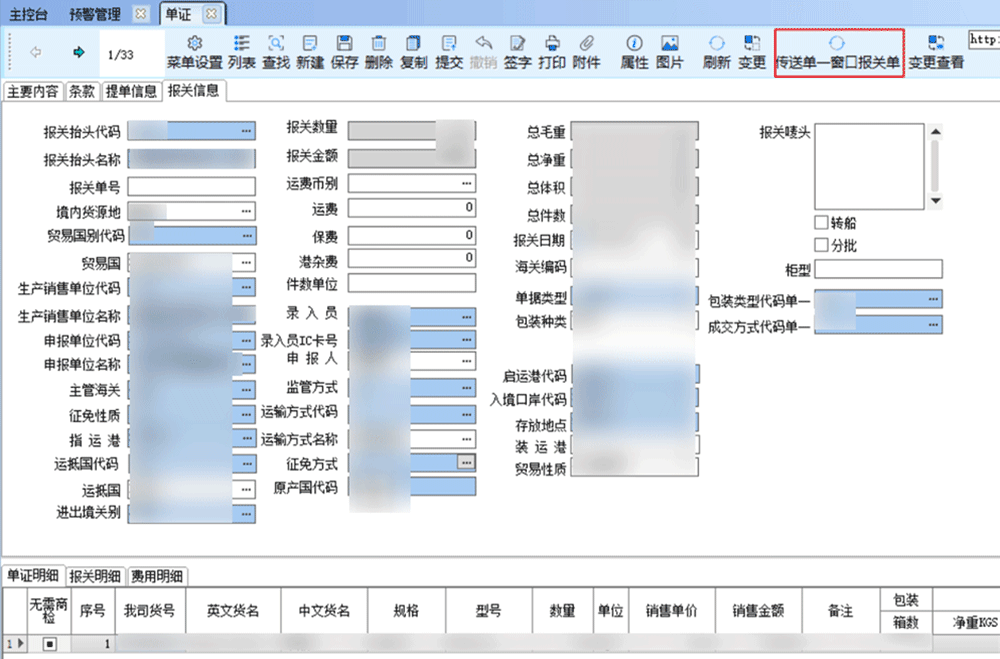The width and height of the screenshot is (1000, 659).
Task: Click the 运费 amount field
Action: pos(412,208)
